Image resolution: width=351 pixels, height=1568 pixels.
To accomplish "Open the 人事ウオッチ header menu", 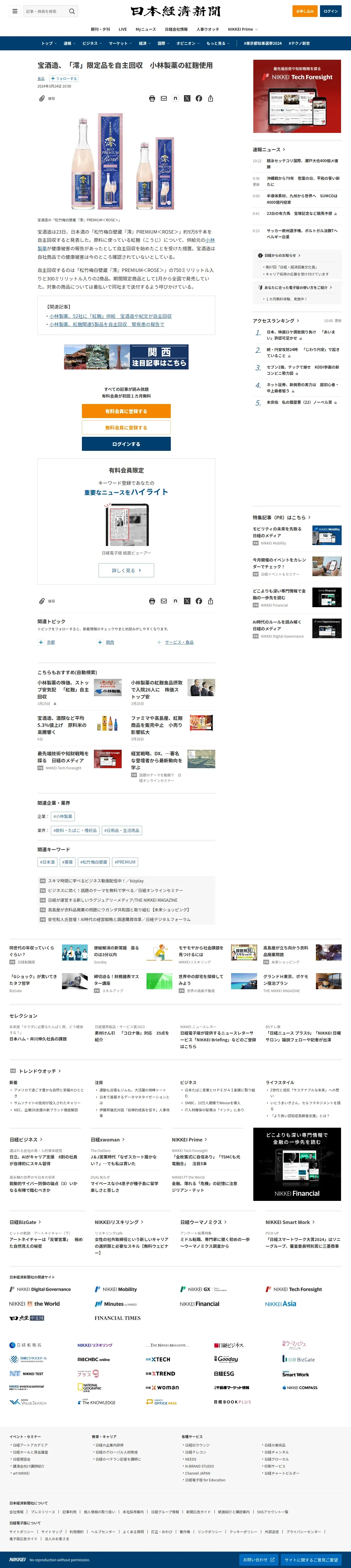I will 207,29.
